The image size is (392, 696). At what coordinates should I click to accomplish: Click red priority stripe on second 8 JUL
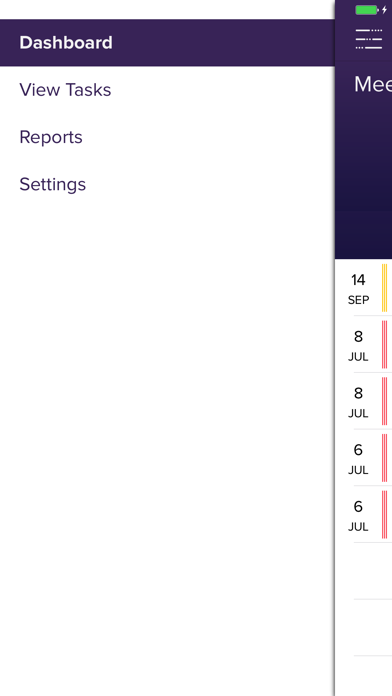[384, 401]
